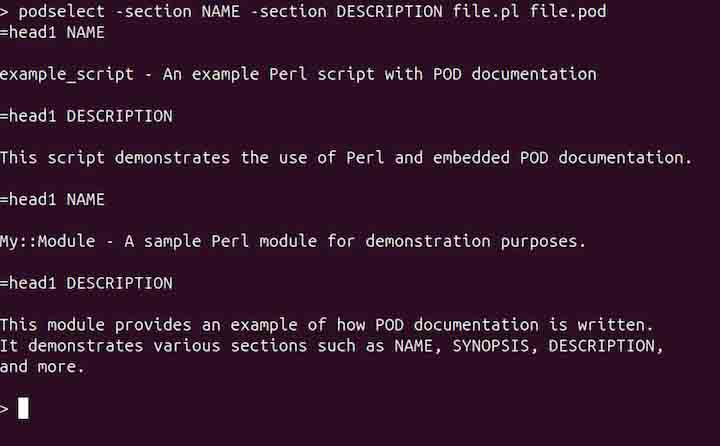Click the podselect command word
Viewport: 720px width, 446px height.
tap(57, 11)
